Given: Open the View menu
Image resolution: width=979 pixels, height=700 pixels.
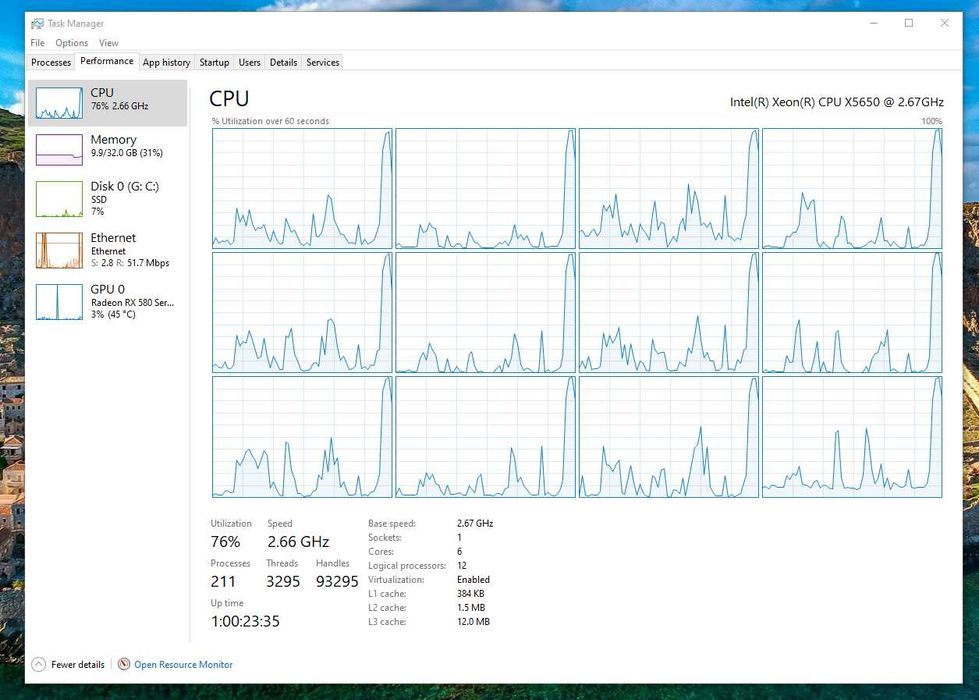Looking at the screenshot, I should pyautogui.click(x=109, y=43).
